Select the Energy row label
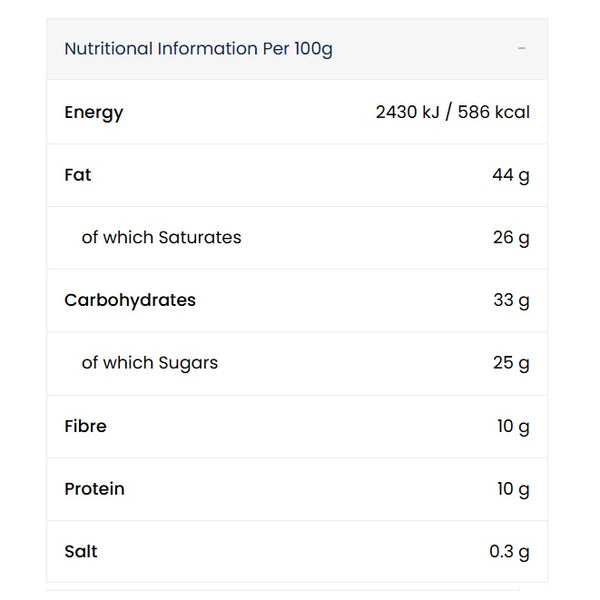 [x=94, y=112]
